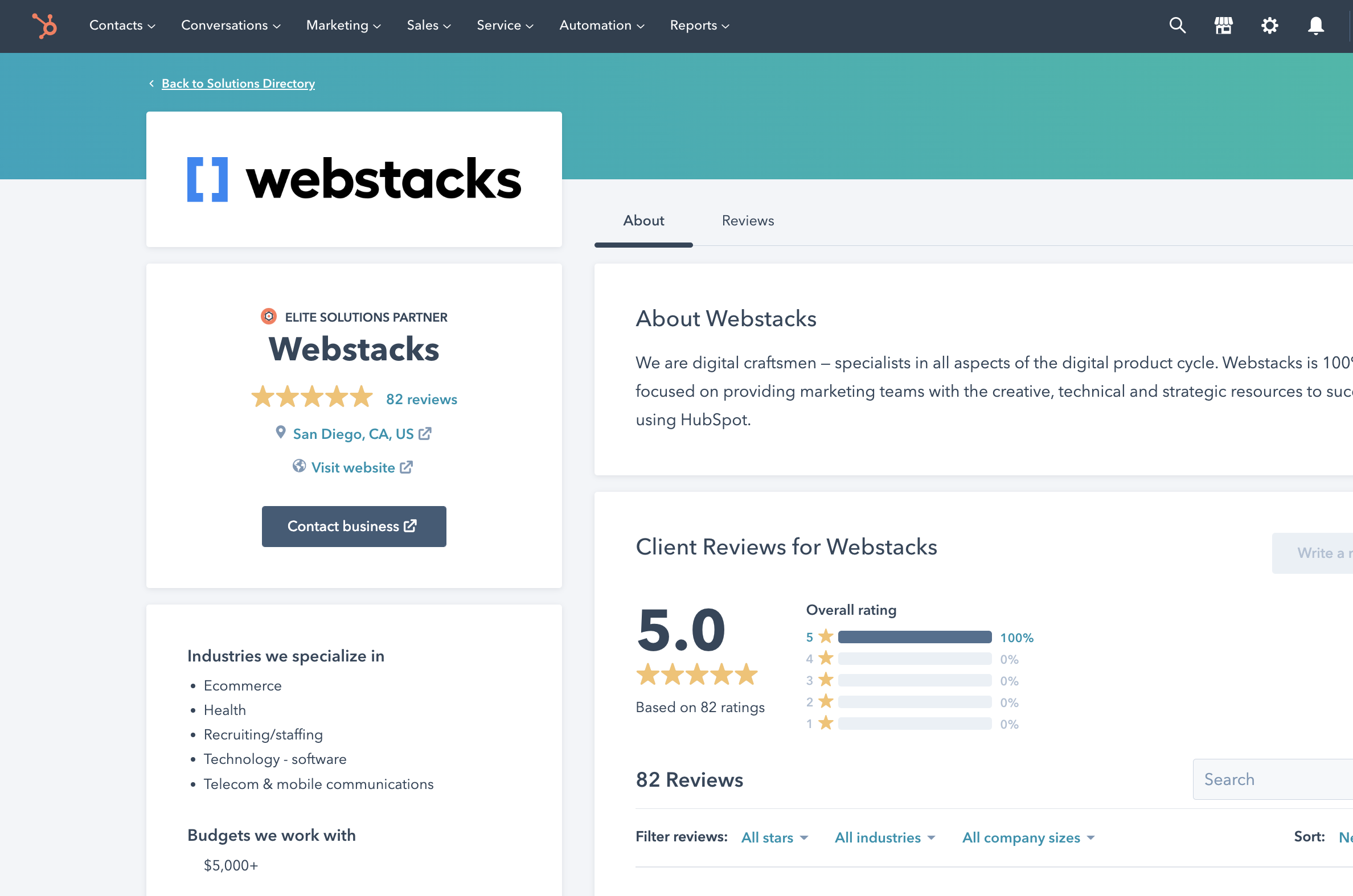
Task: Follow the Back to Solutions Directory link
Action: click(239, 84)
